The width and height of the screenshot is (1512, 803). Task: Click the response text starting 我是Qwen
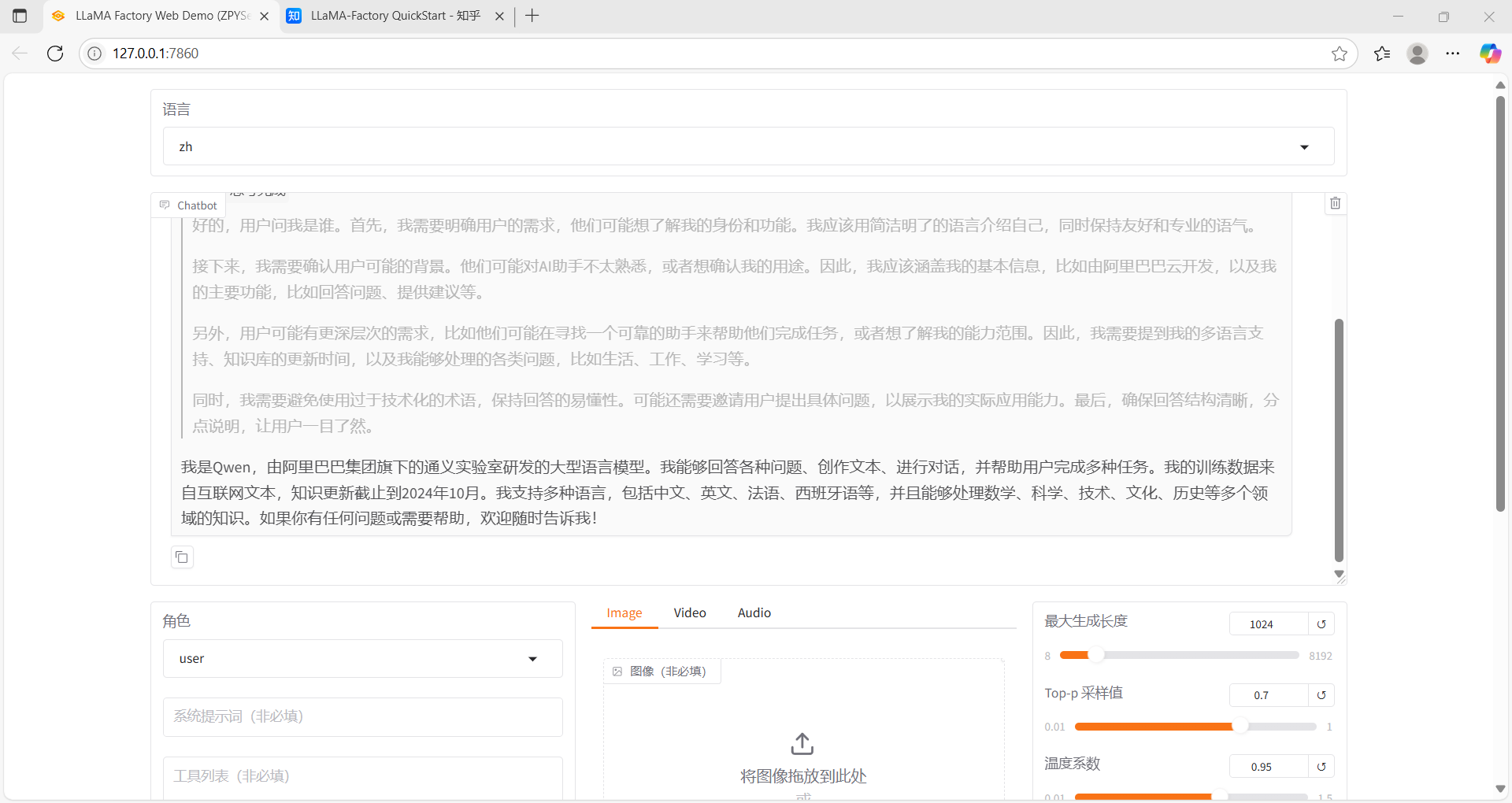click(x=728, y=493)
